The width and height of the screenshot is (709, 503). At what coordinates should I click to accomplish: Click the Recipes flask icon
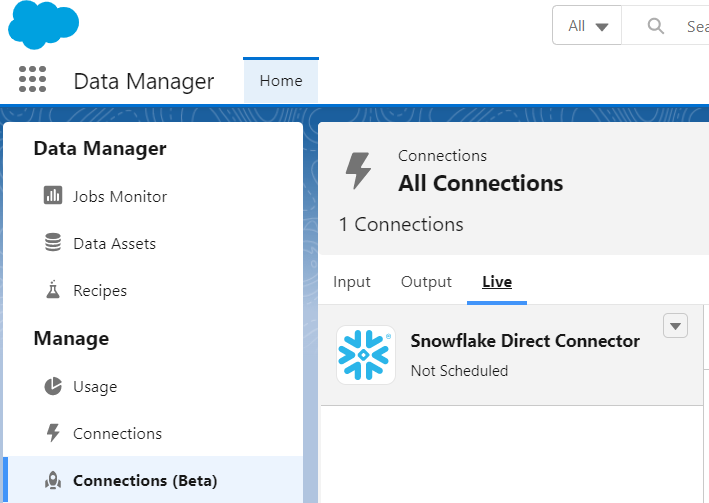pyautogui.click(x=53, y=291)
